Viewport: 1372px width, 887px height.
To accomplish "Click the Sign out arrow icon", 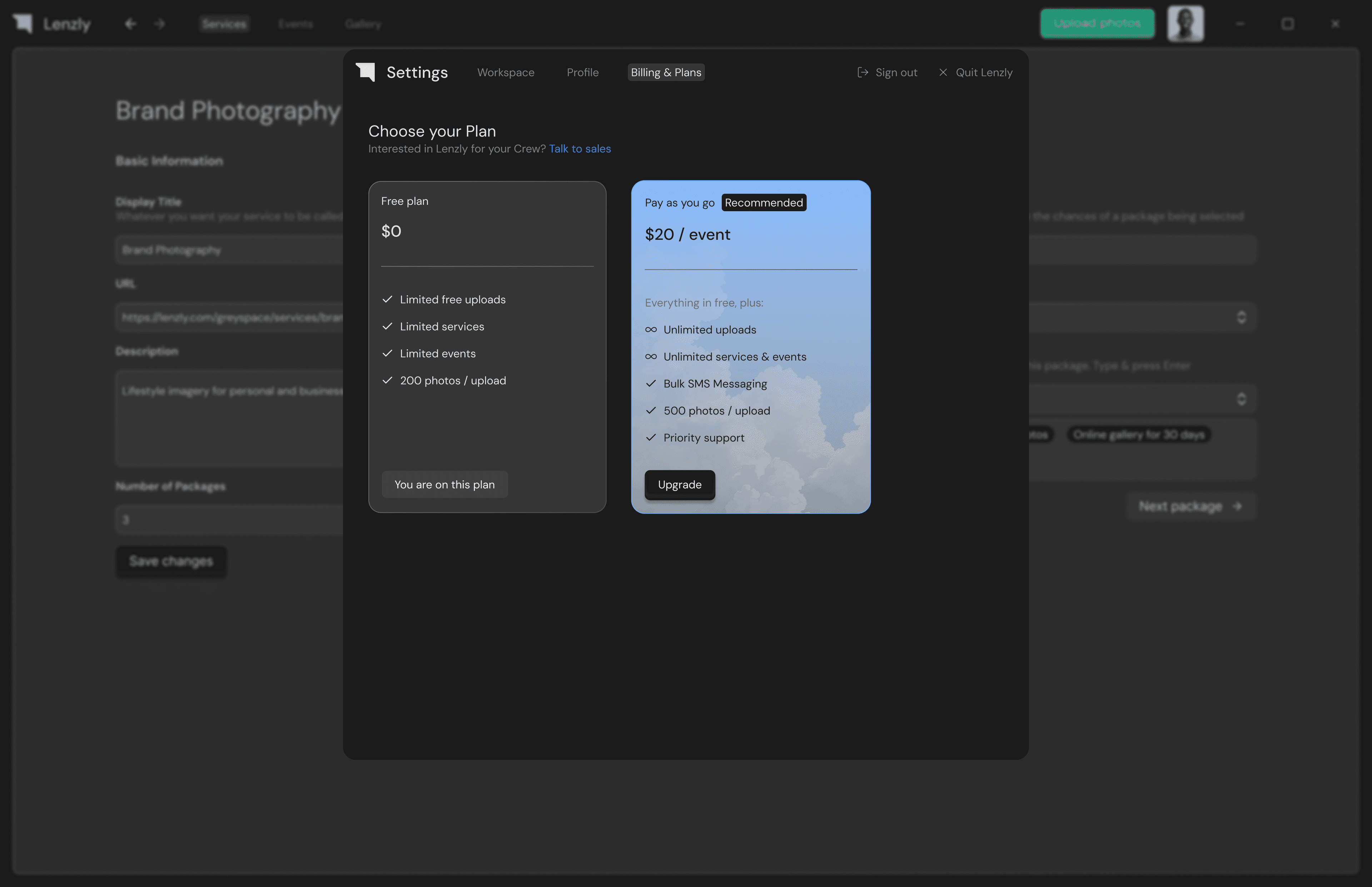I will click(863, 72).
